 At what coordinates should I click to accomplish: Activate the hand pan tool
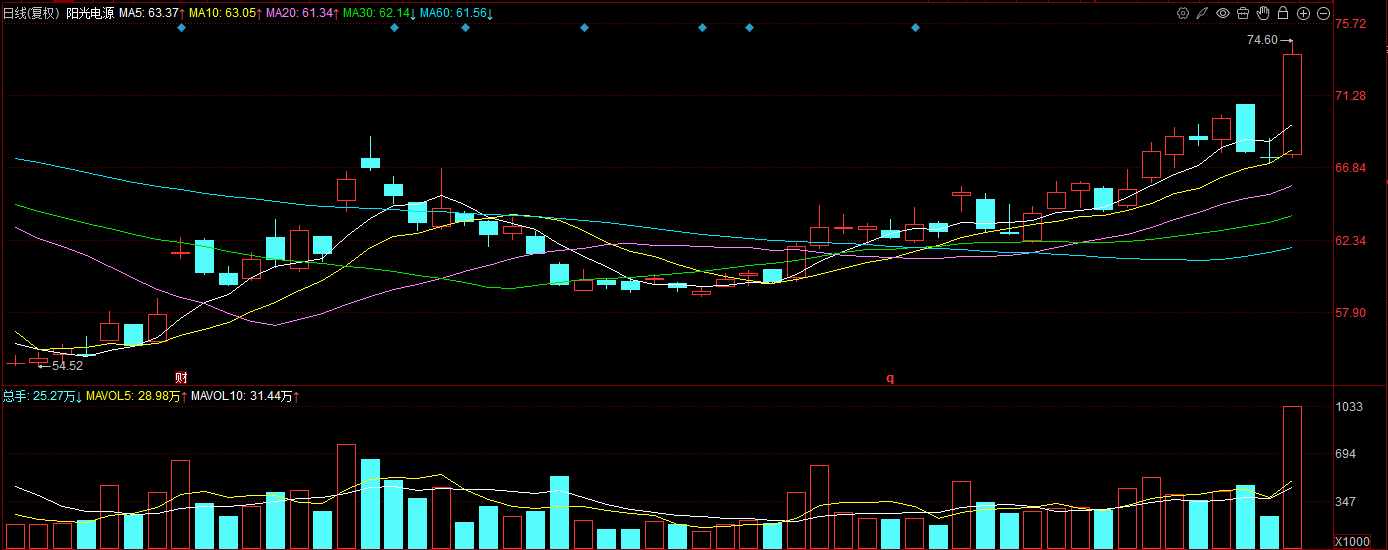tap(1263, 13)
